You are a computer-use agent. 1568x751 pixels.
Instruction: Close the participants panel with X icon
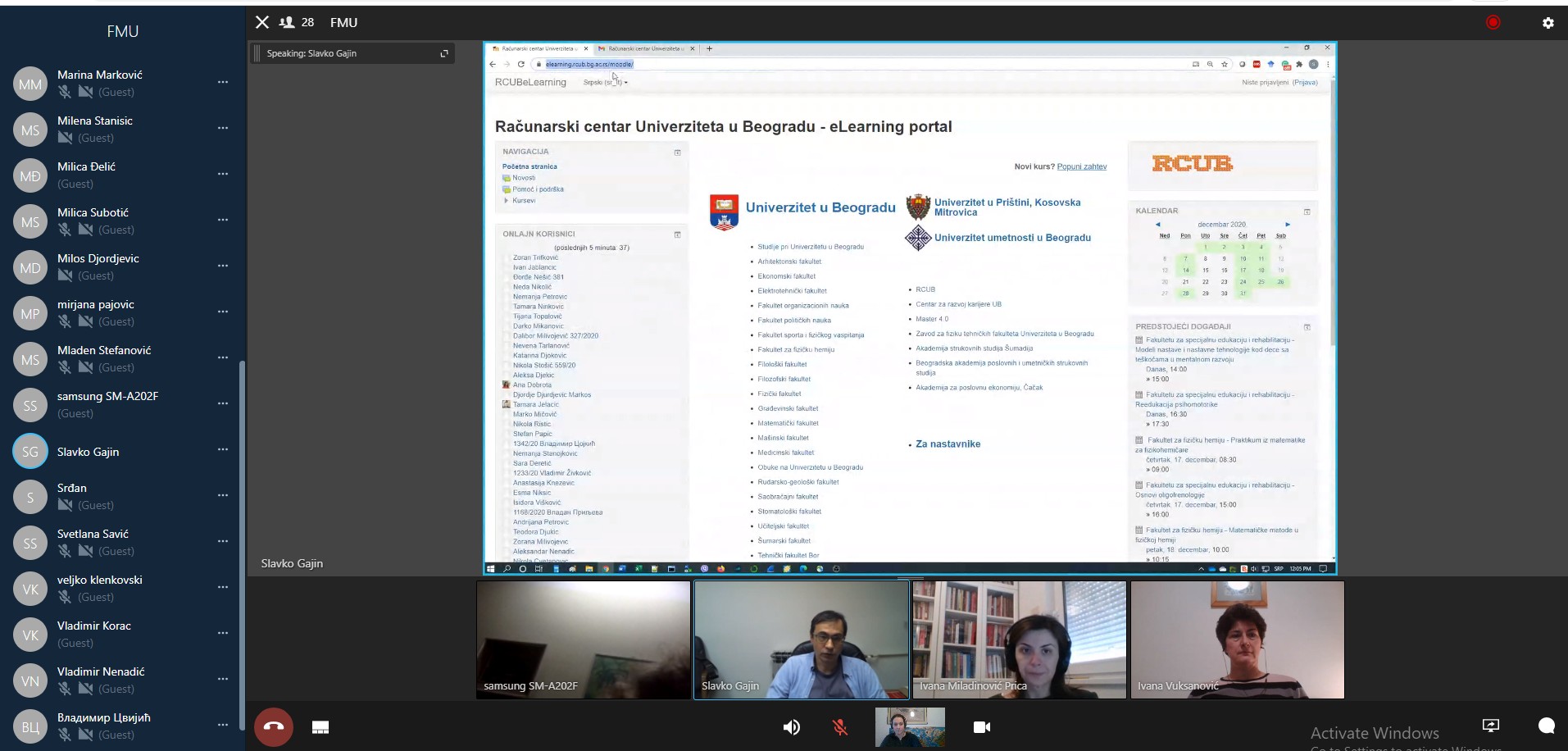pyautogui.click(x=262, y=22)
